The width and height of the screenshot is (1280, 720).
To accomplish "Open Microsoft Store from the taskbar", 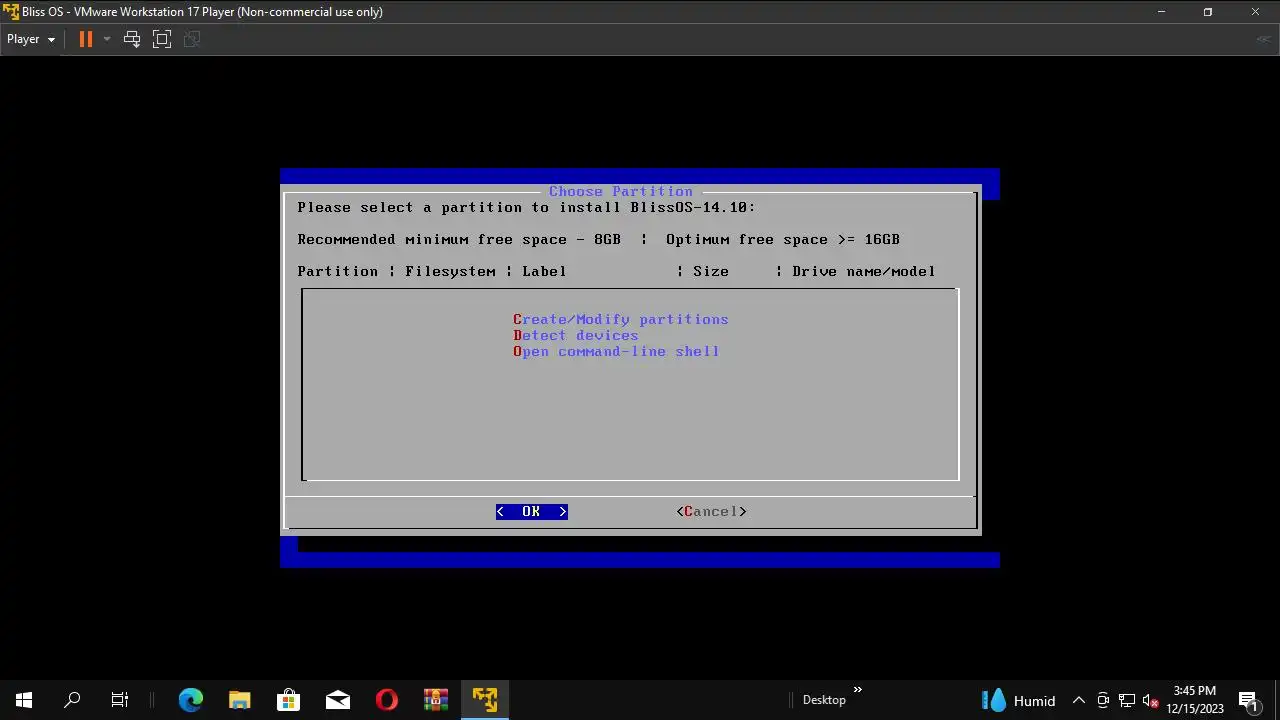I will (x=288, y=700).
